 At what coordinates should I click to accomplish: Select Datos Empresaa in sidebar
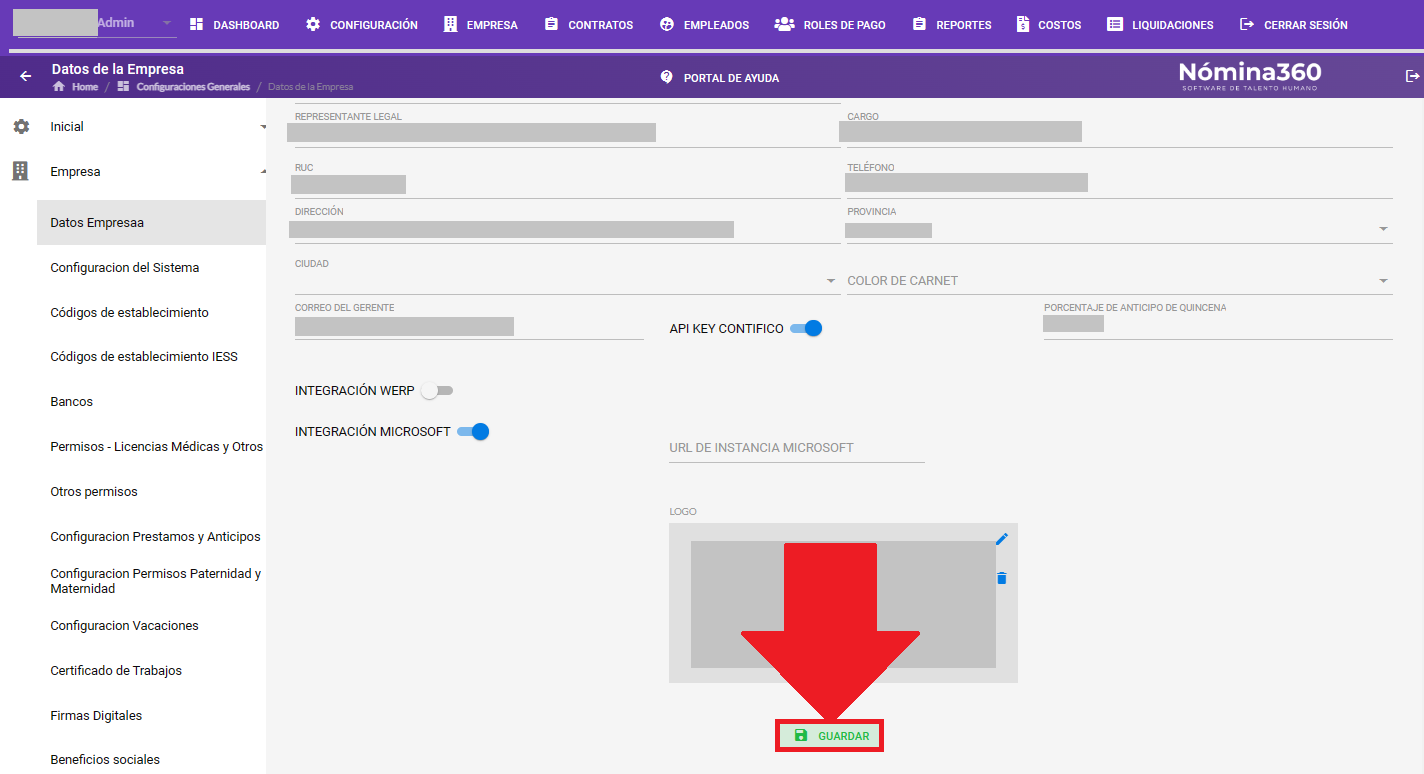click(151, 222)
